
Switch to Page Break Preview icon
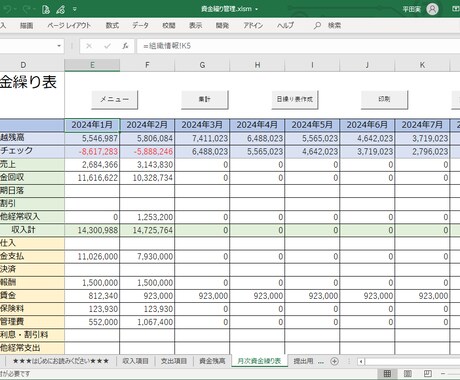(x=428, y=374)
